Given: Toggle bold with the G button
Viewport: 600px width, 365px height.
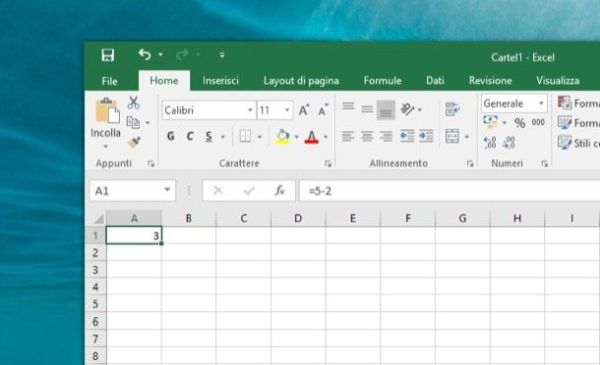Looking at the screenshot, I should [x=171, y=136].
